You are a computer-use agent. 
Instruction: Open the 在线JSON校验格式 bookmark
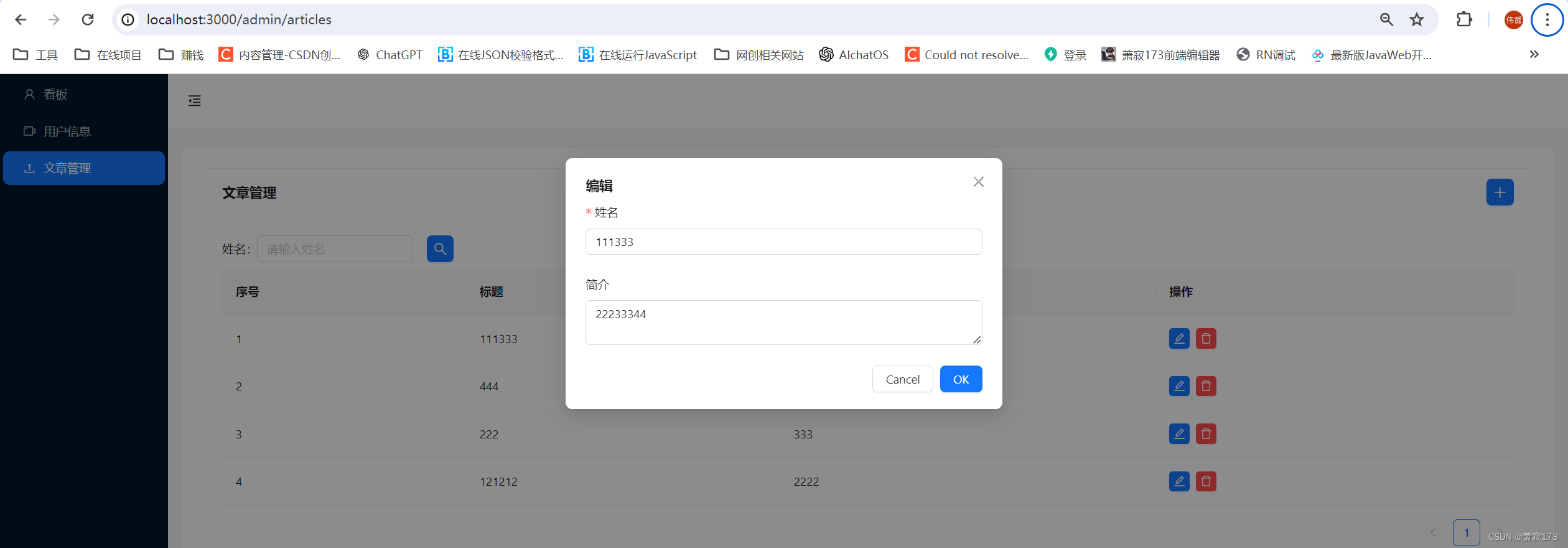[x=501, y=55]
